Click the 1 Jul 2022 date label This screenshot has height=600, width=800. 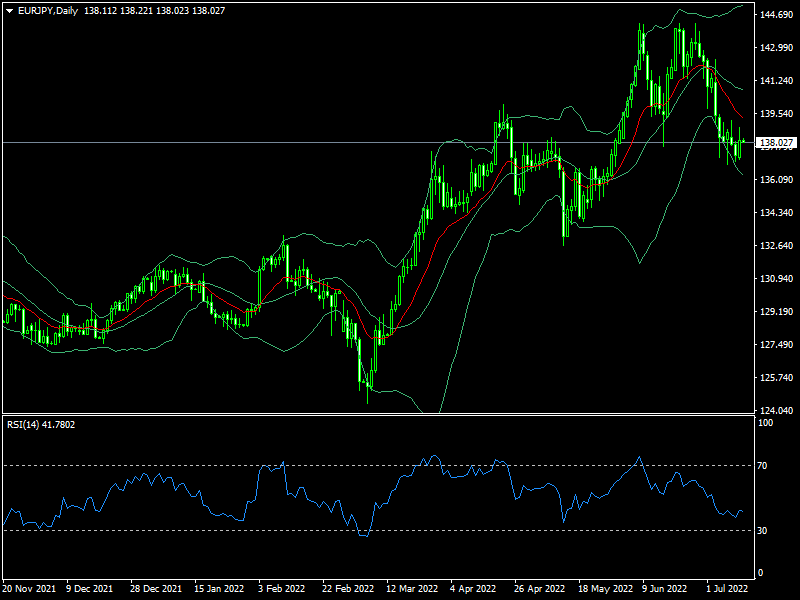tap(727, 588)
